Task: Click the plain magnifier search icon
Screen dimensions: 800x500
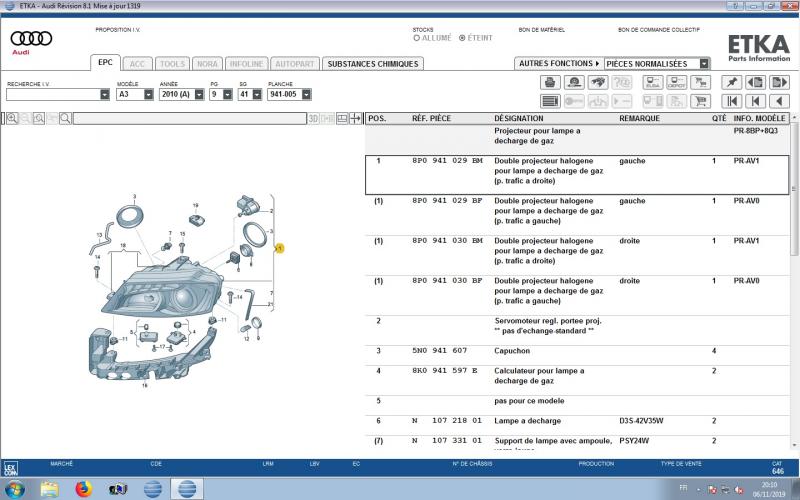Action: click(65, 118)
